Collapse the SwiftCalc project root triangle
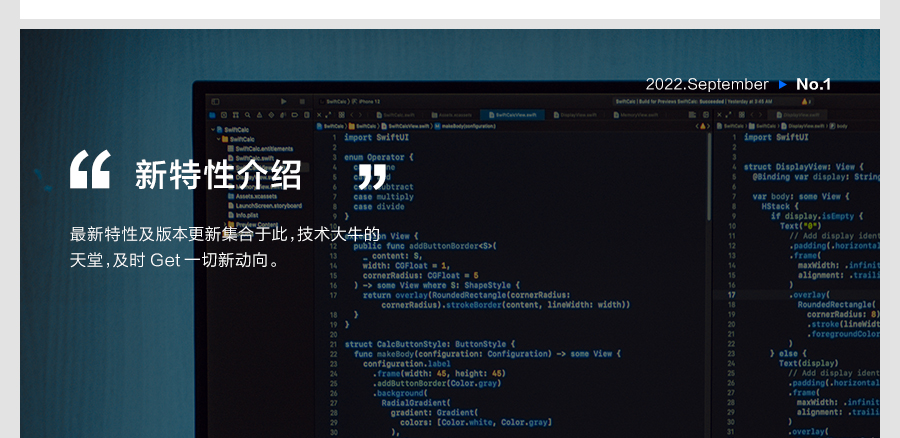The height and width of the screenshot is (438, 900). pyautogui.click(x=213, y=130)
